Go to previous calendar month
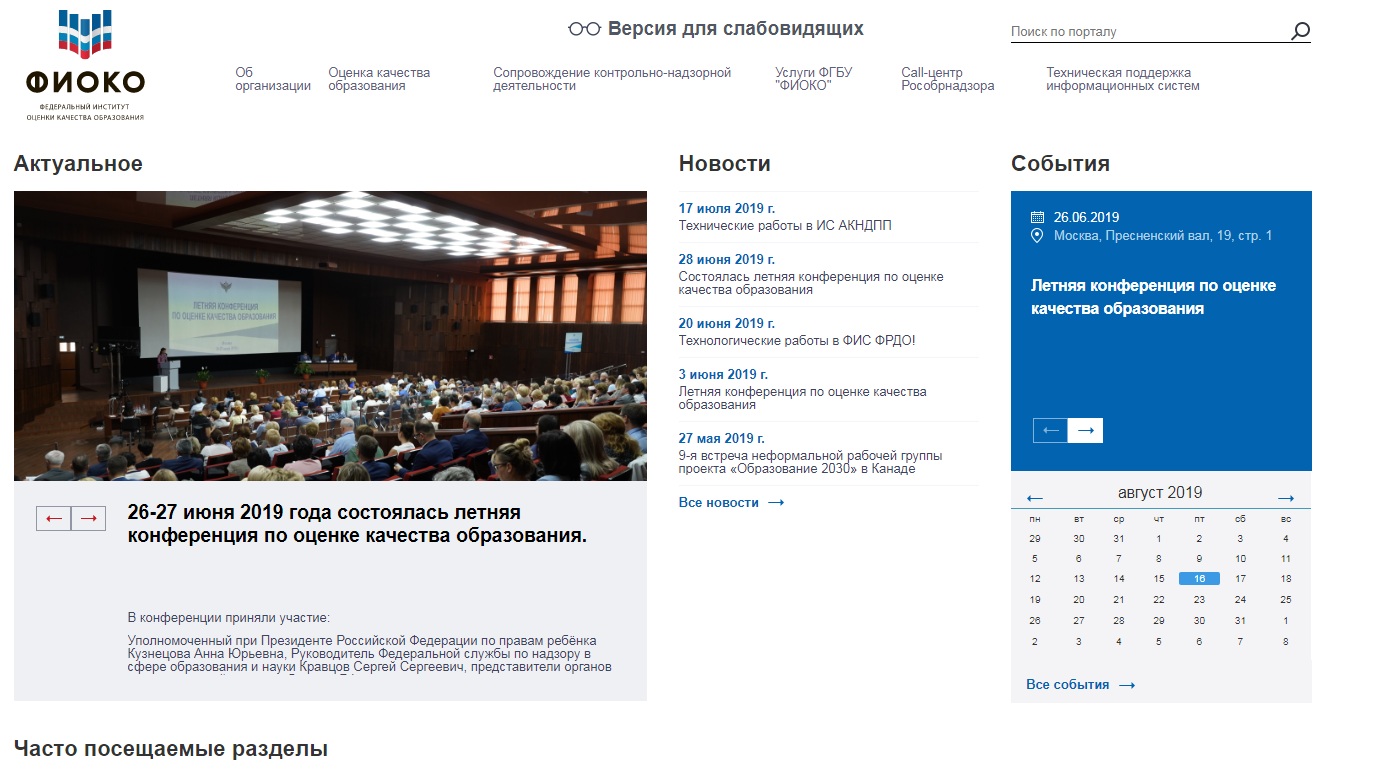This screenshot has height=771, width=1373. pos(1035,498)
